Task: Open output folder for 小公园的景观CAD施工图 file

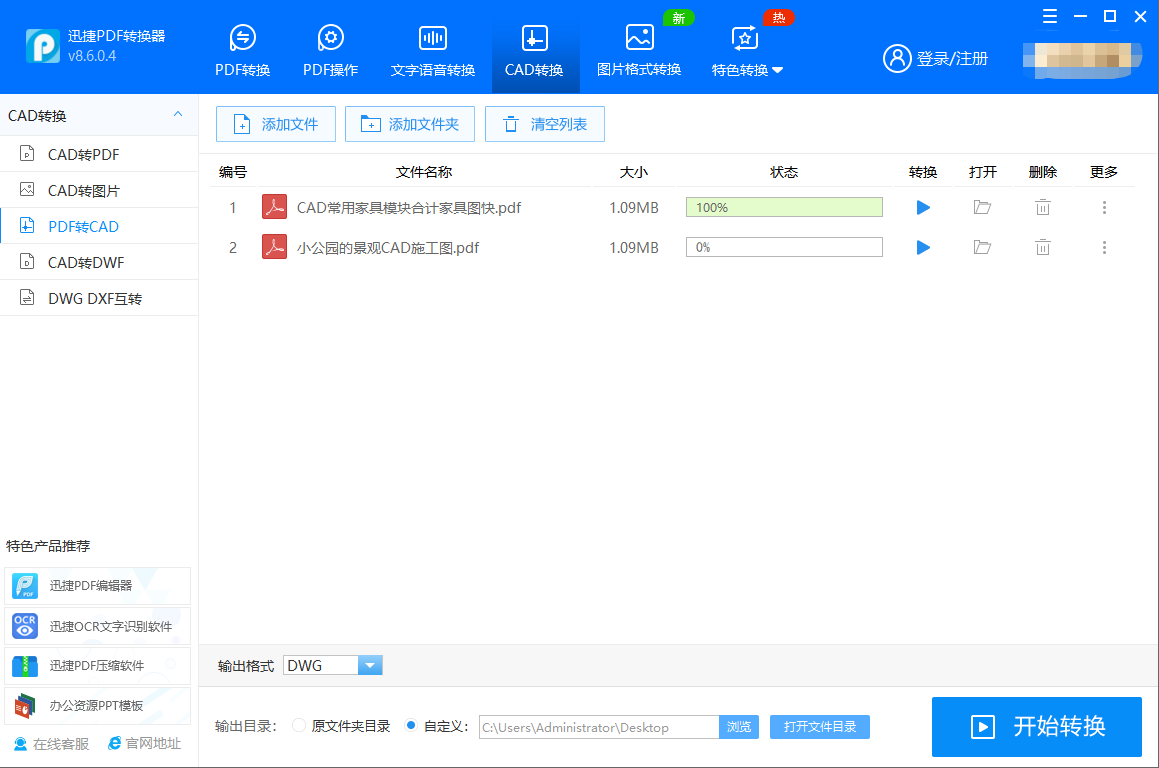Action: pos(982,248)
